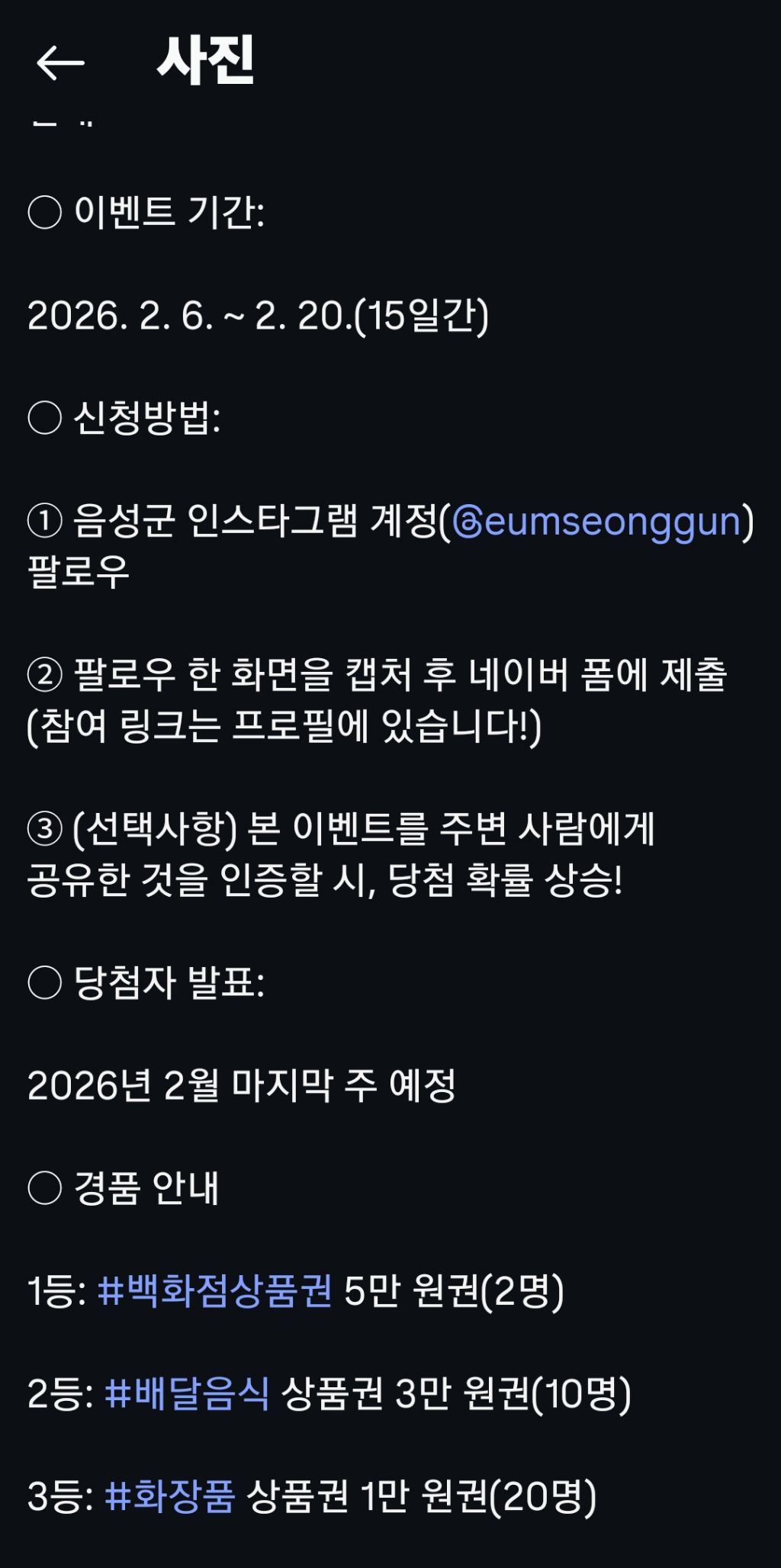This screenshot has height=1568, width=781.
Task: Open the @eumseonggun account link
Action: [596, 522]
